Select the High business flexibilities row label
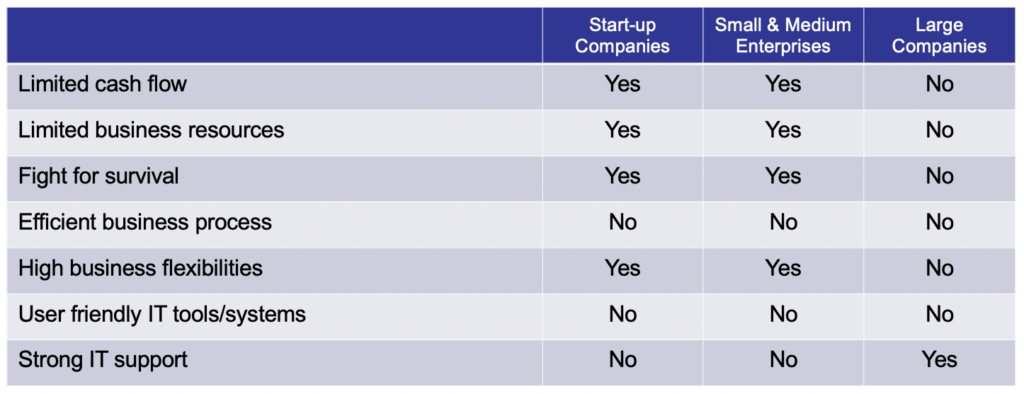The width and height of the screenshot is (1024, 394). point(140,269)
